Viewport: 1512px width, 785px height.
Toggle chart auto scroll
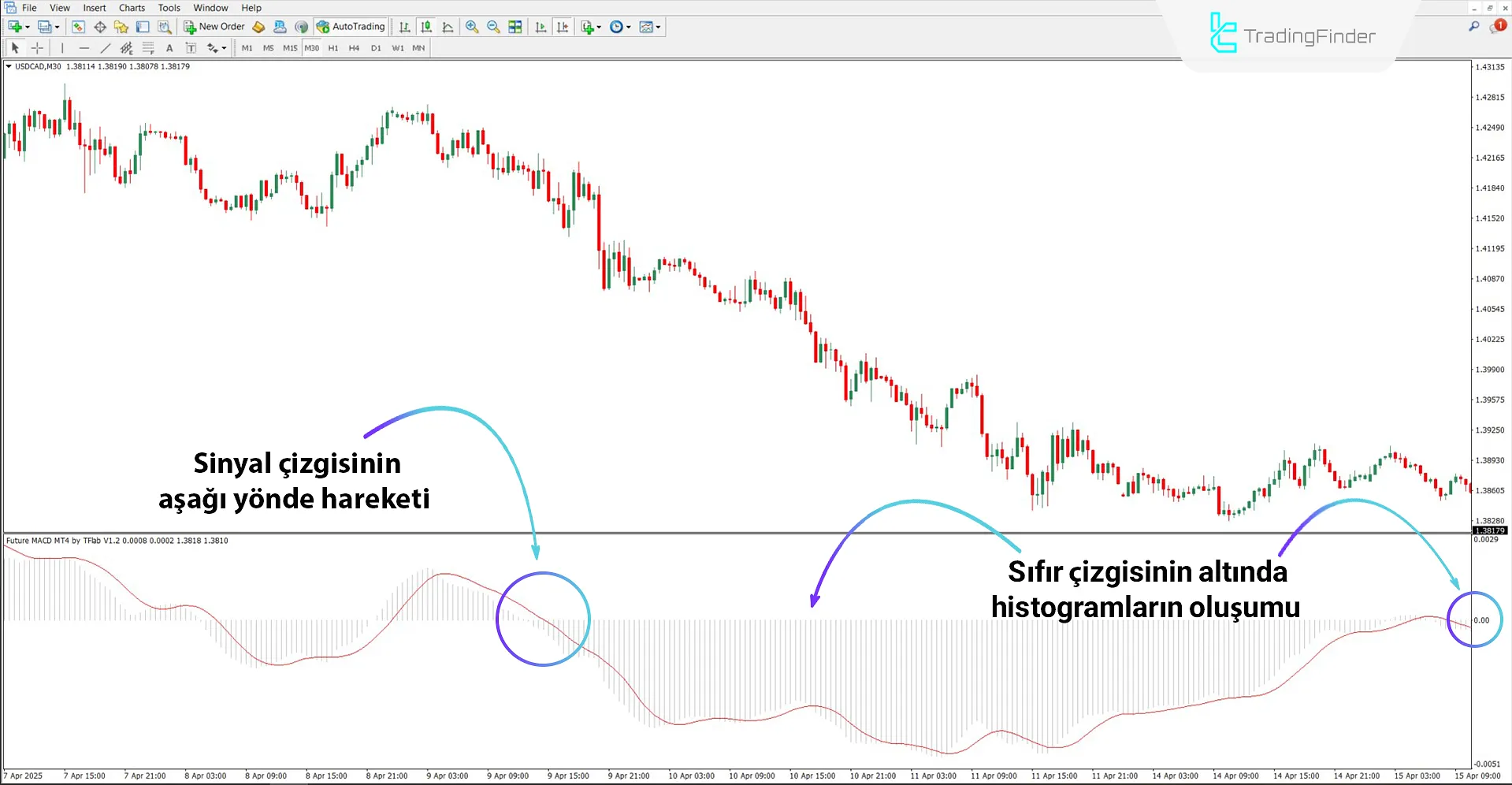tap(541, 26)
